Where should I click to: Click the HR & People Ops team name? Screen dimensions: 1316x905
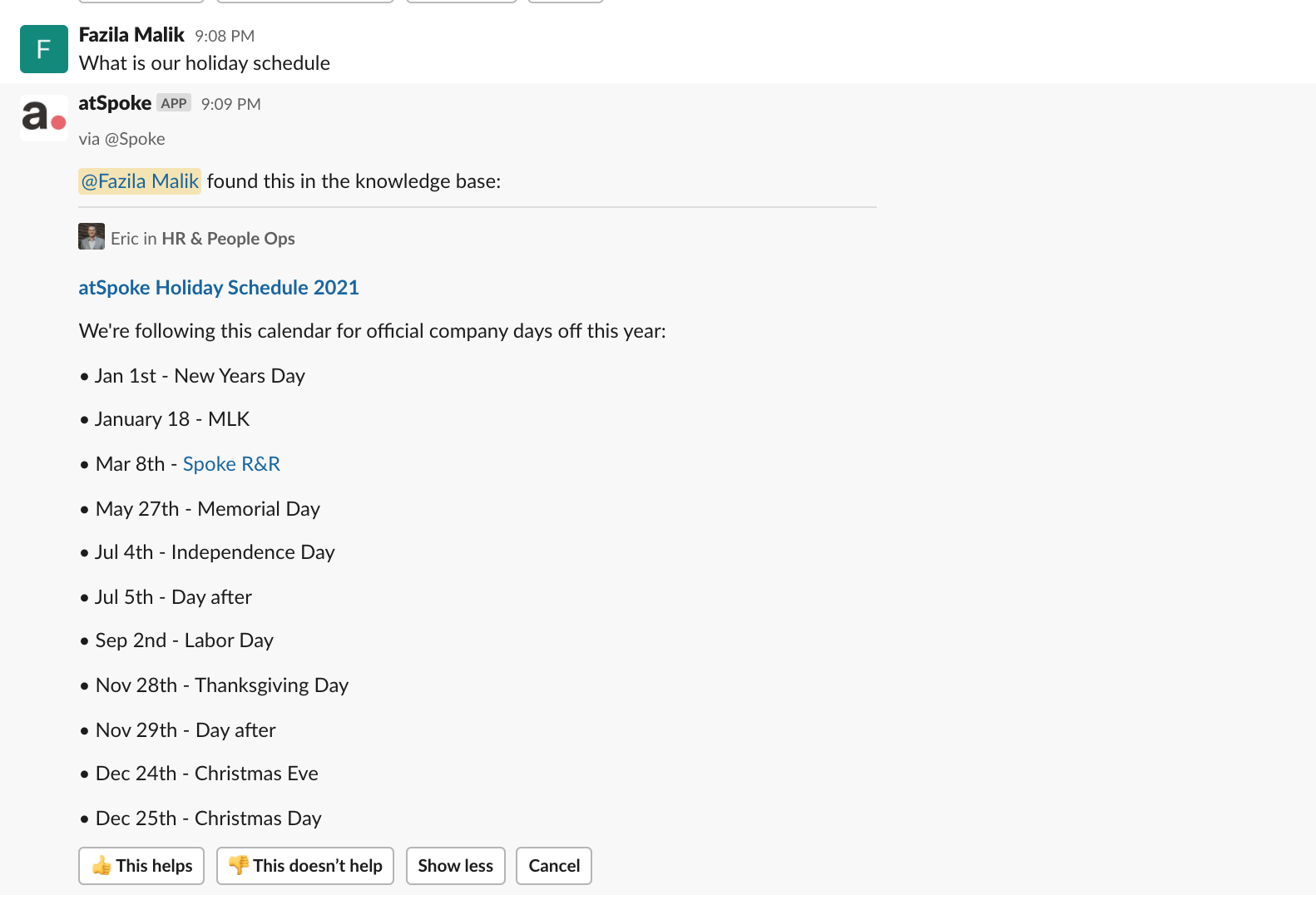coord(229,239)
